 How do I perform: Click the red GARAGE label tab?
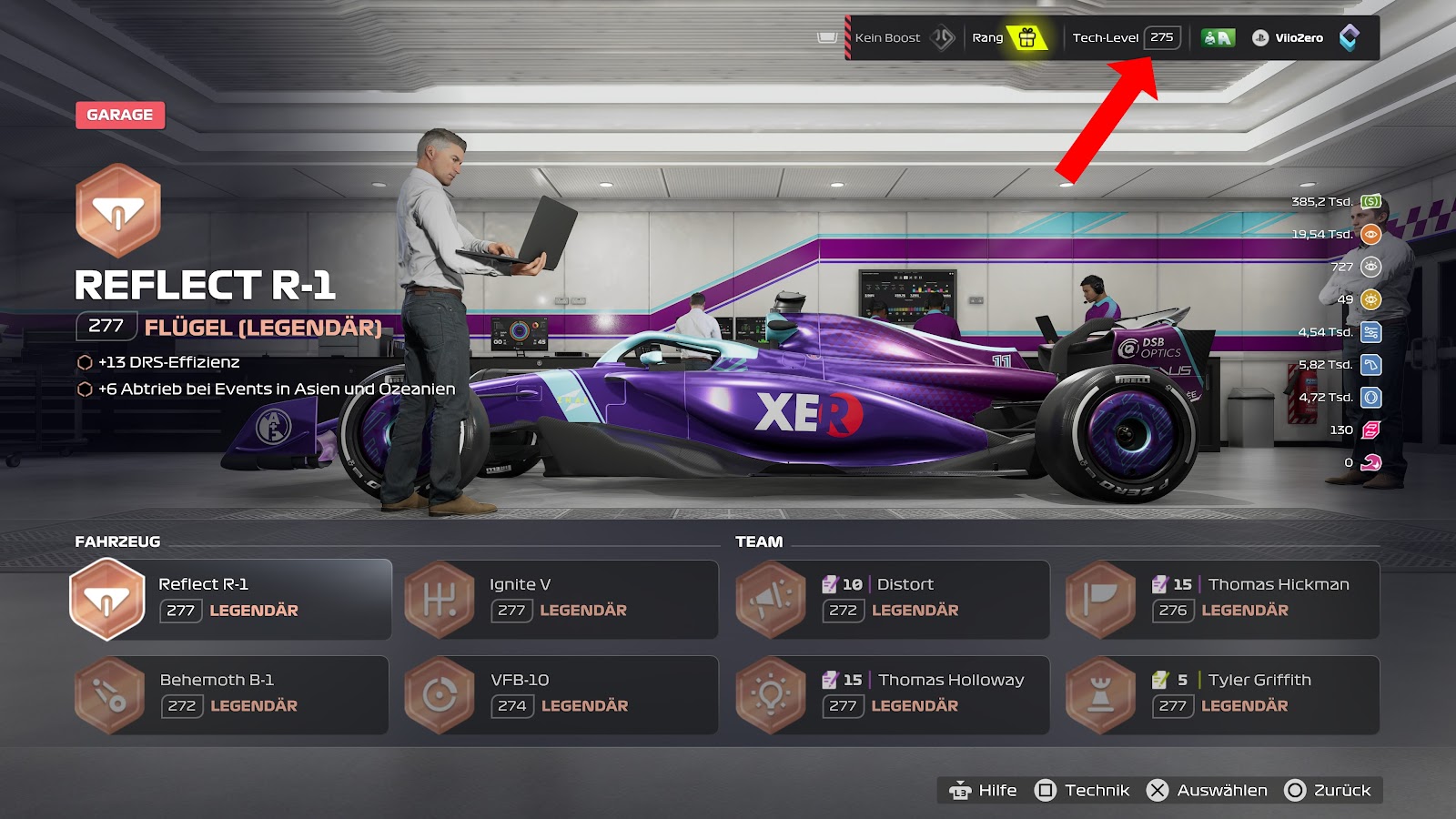[120, 115]
